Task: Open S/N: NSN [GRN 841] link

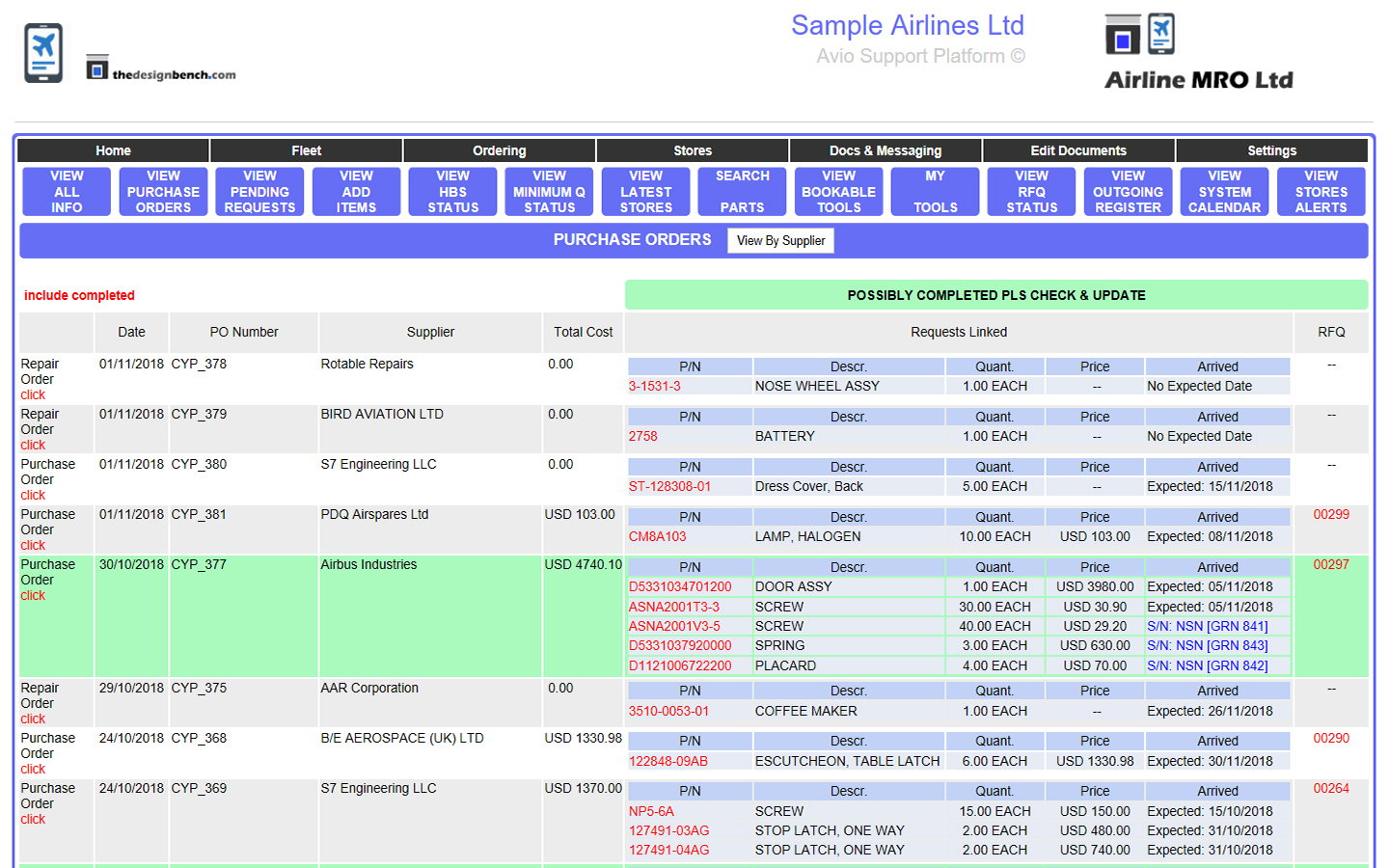Action: pyautogui.click(x=1208, y=626)
